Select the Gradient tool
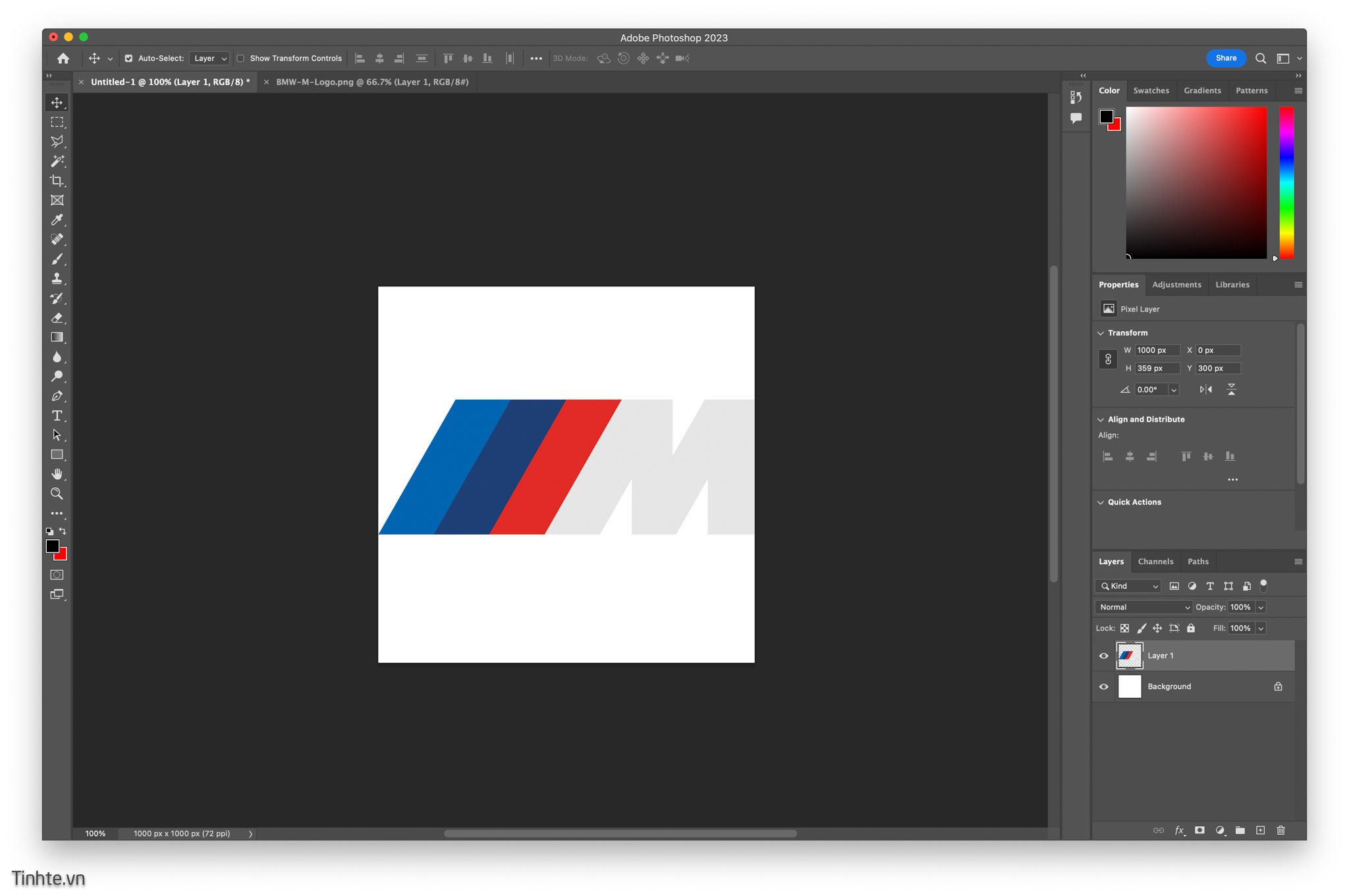Screen dimensions: 1349x896 [x=57, y=337]
